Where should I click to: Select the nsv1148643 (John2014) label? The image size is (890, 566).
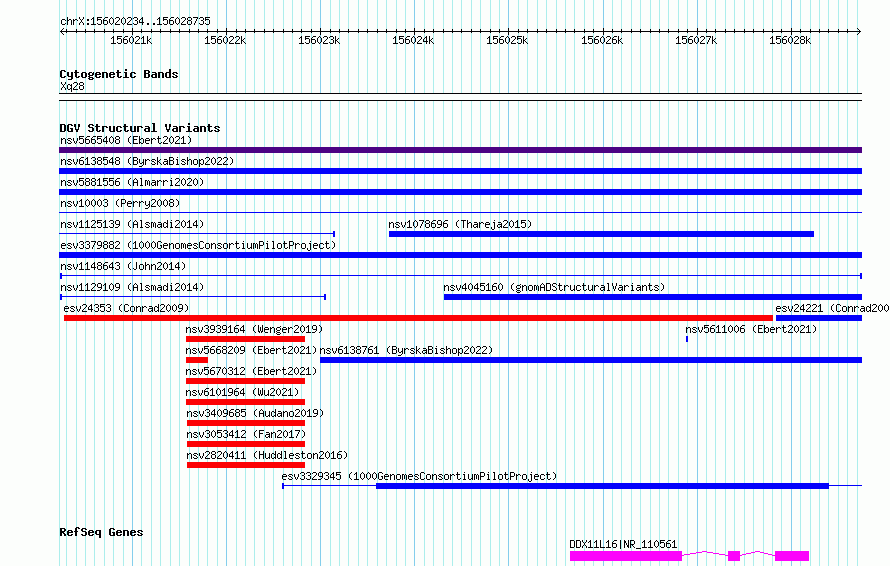(x=123, y=266)
